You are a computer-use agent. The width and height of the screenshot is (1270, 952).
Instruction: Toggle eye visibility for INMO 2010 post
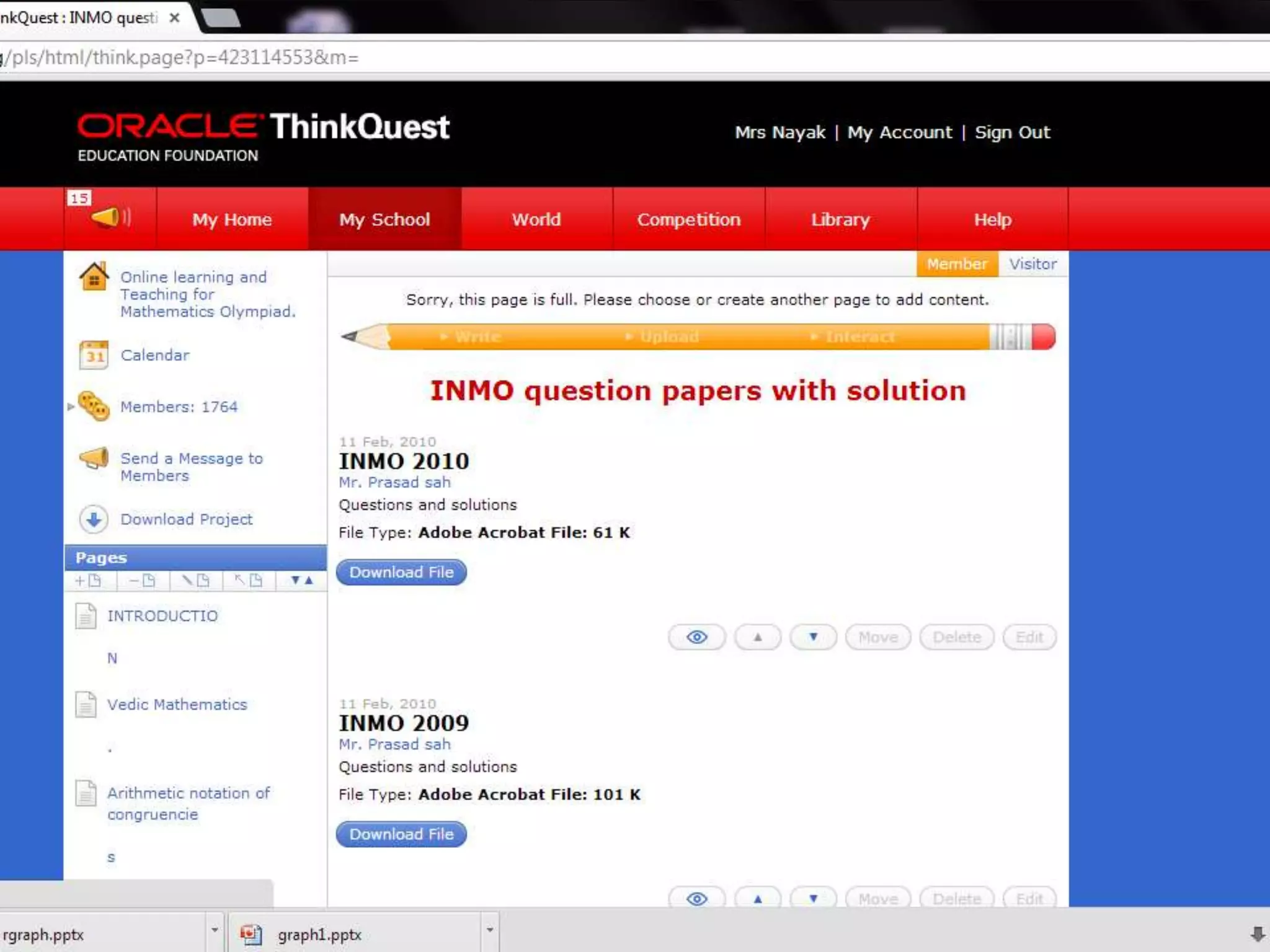click(696, 637)
